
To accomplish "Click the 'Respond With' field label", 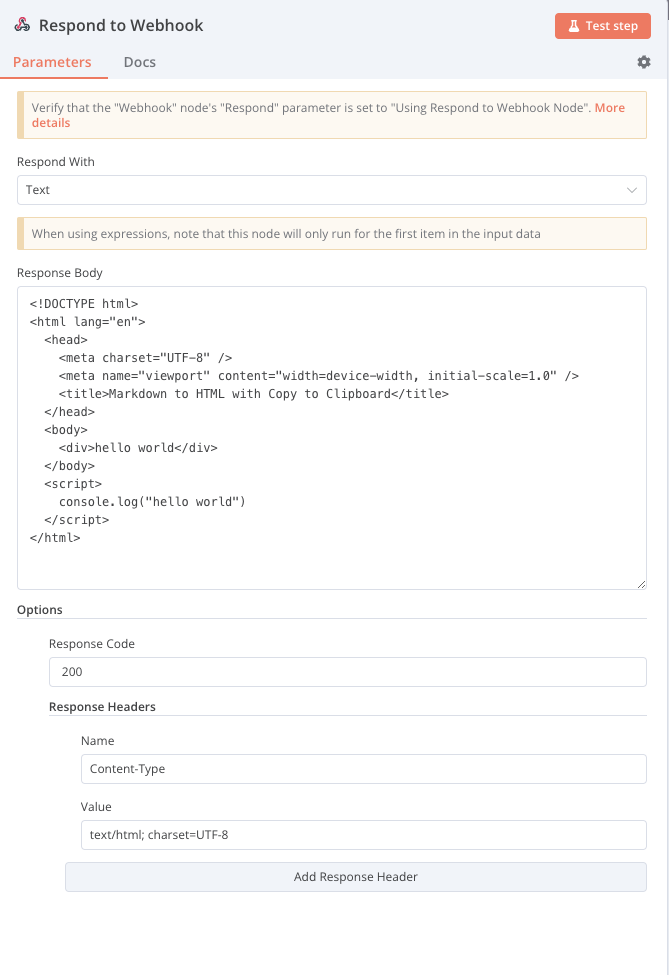I will tap(56, 162).
